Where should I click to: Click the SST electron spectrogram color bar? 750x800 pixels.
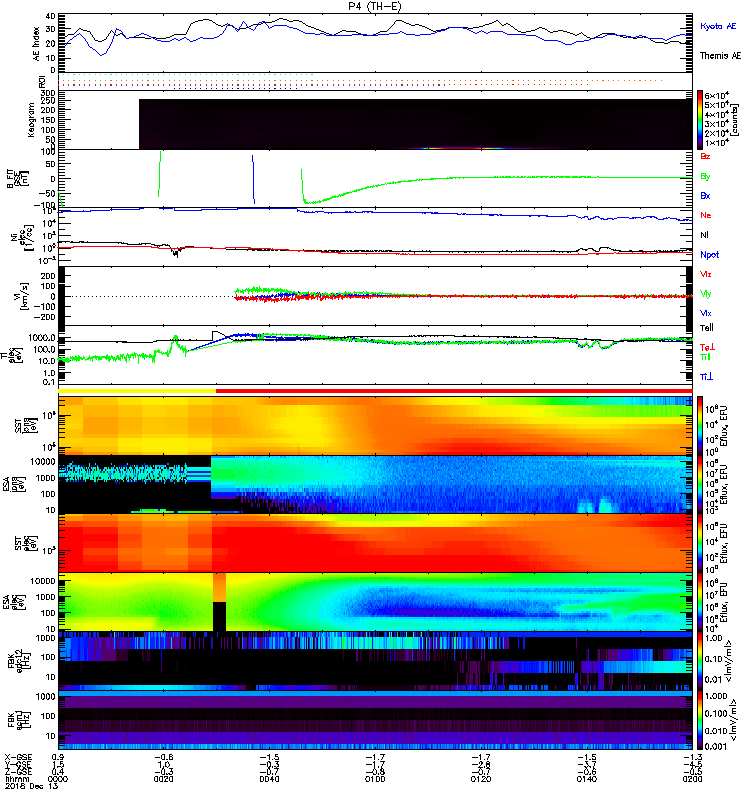pos(700,543)
